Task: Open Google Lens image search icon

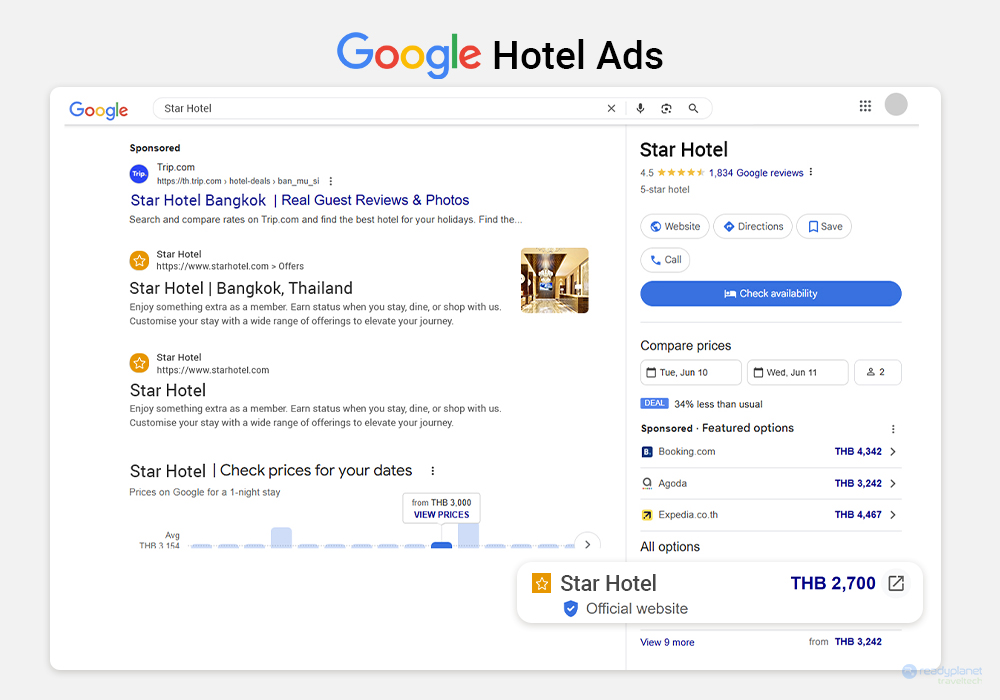Action: coord(666,108)
